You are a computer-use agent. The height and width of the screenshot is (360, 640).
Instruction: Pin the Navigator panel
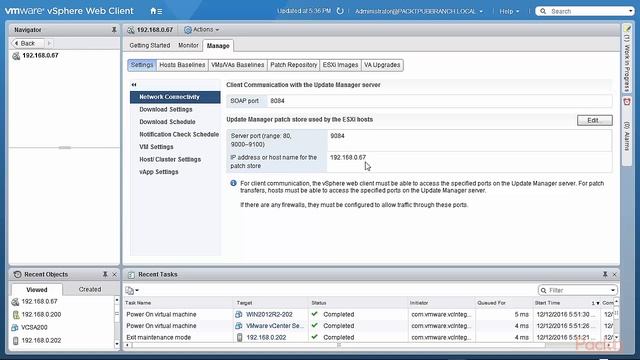tap(114, 30)
